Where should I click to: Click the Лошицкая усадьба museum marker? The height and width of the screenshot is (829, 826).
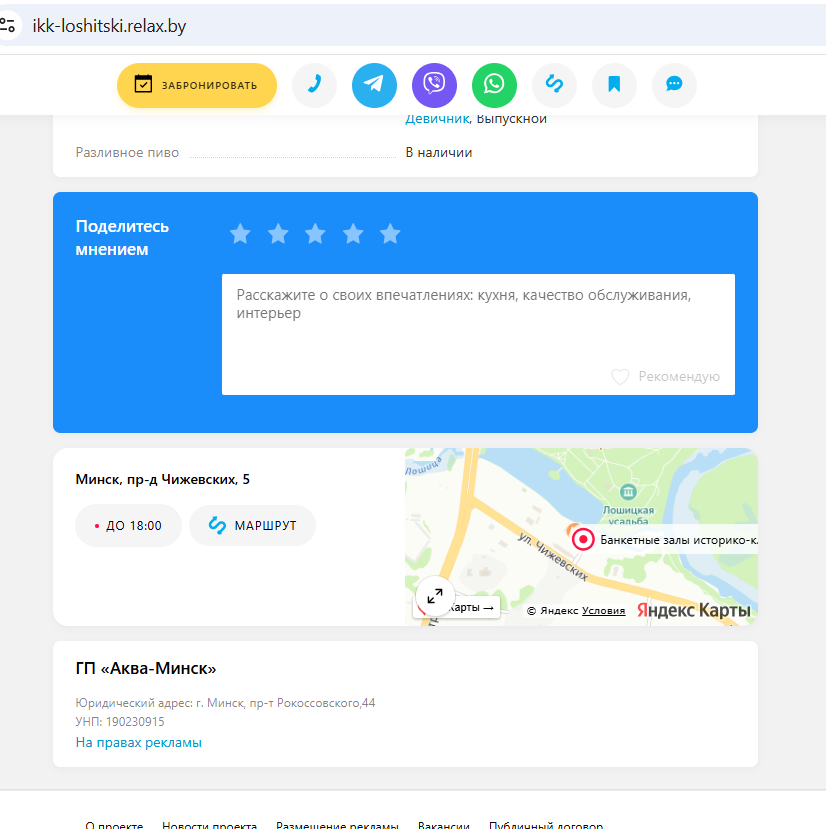point(628,492)
